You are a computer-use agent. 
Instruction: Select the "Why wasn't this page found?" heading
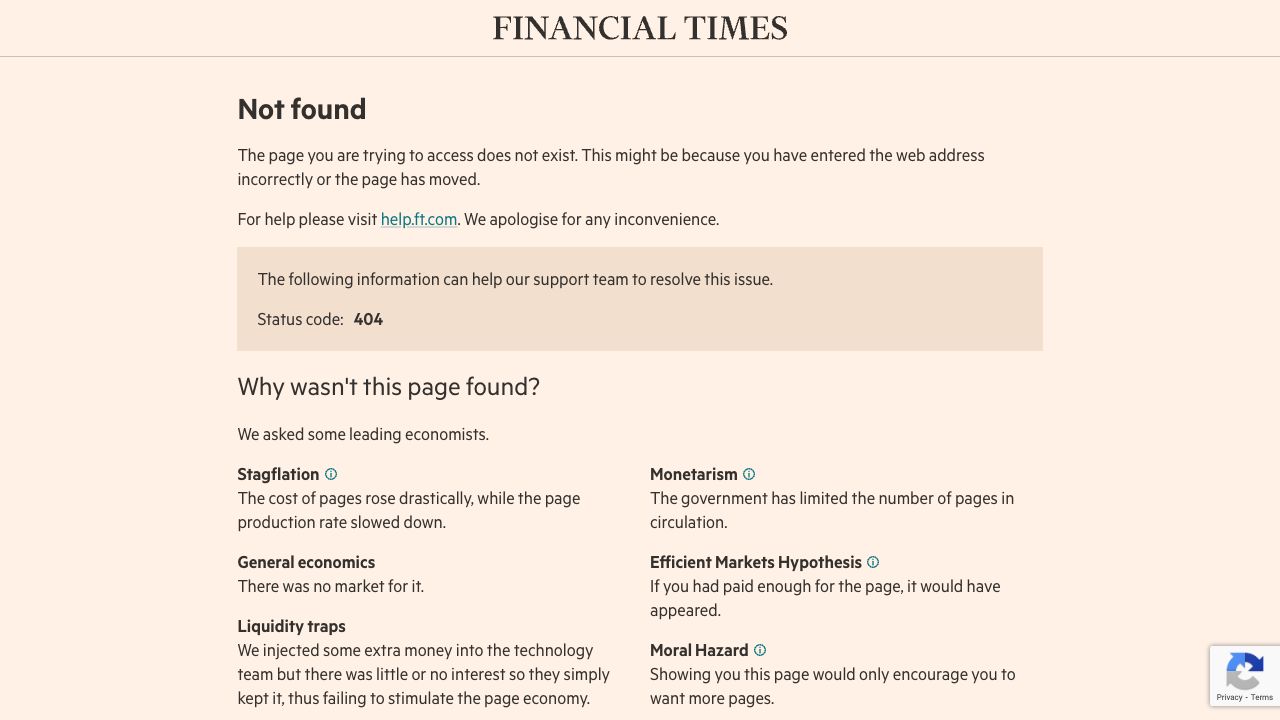point(388,387)
